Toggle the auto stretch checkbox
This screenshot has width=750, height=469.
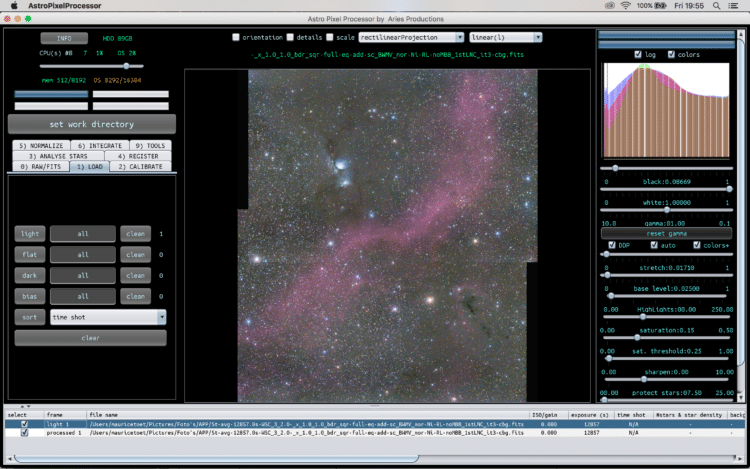[x=654, y=245]
